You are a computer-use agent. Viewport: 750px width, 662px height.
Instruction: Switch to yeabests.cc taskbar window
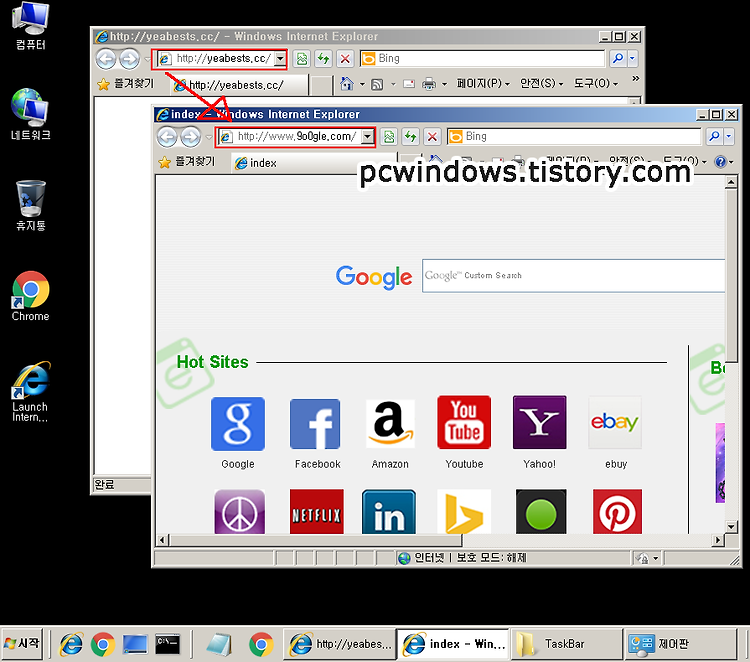[340, 644]
